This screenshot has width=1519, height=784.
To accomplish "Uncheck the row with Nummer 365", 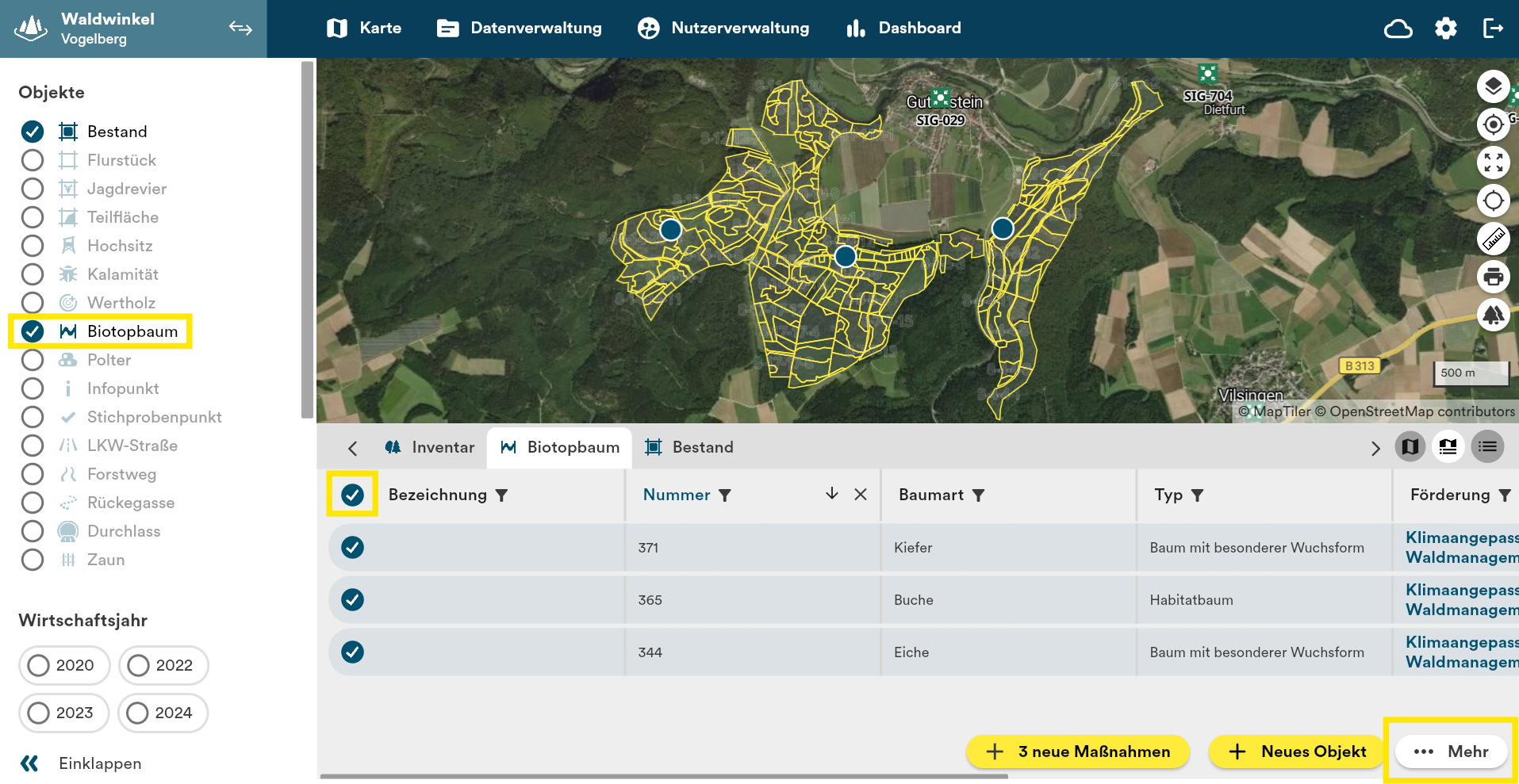I will 352,600.
